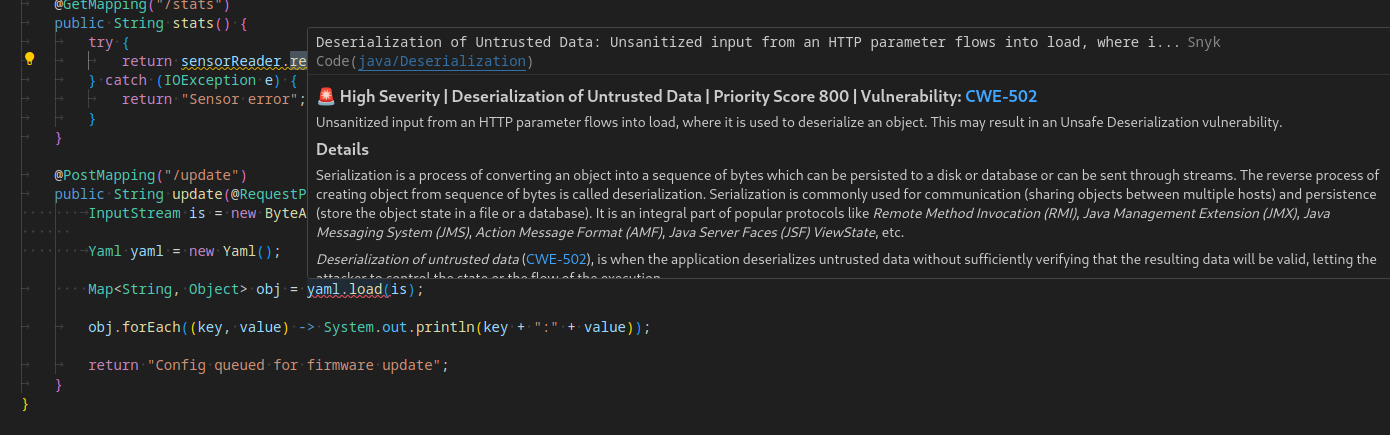Click the red siren High Severity icon

(x=325, y=97)
